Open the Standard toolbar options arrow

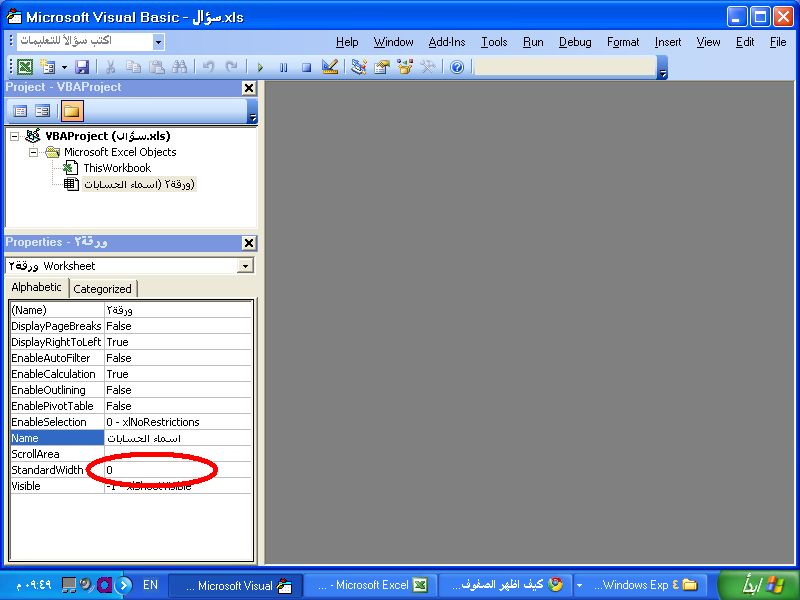(x=662, y=68)
